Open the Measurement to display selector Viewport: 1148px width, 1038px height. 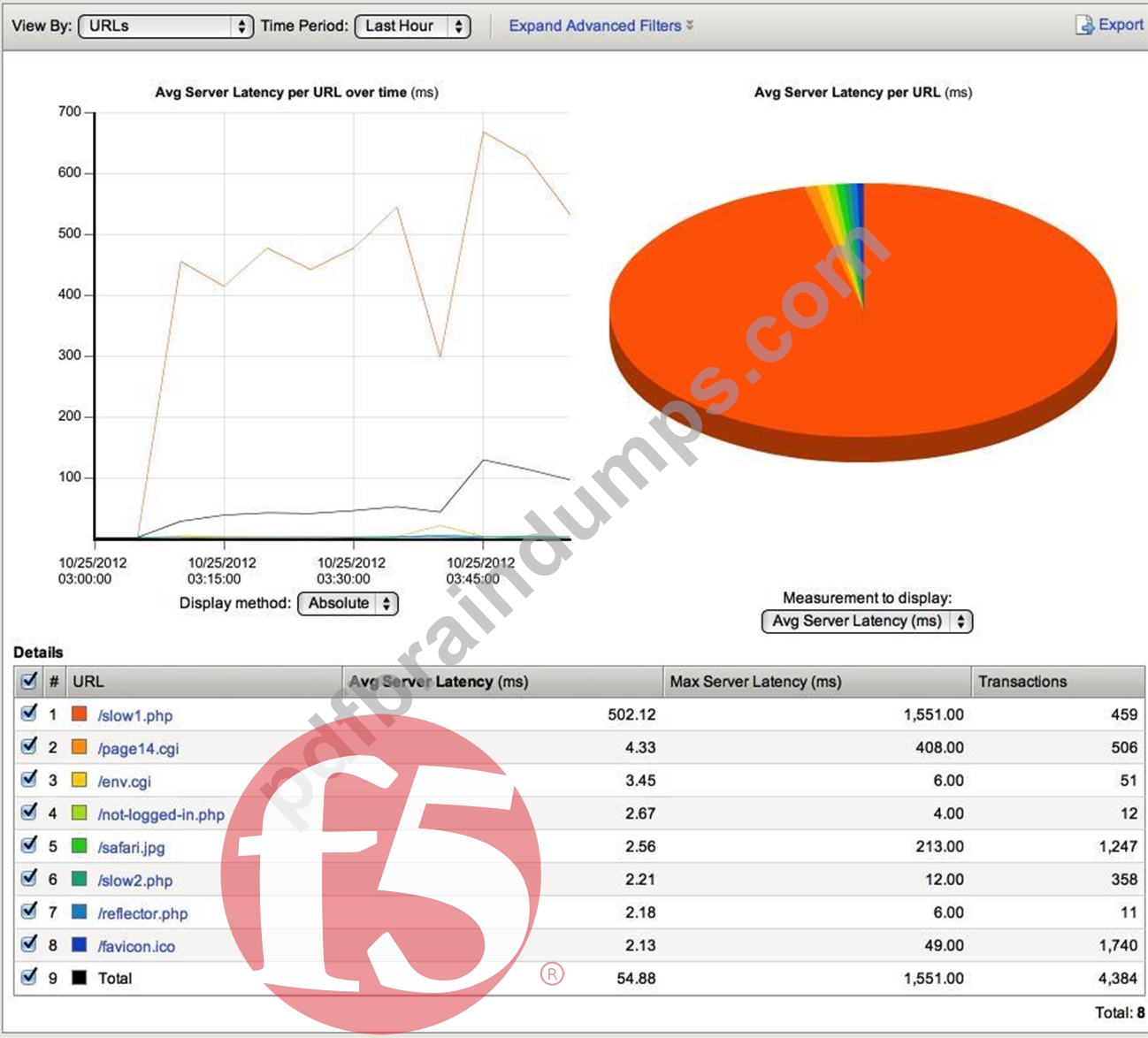point(867,622)
